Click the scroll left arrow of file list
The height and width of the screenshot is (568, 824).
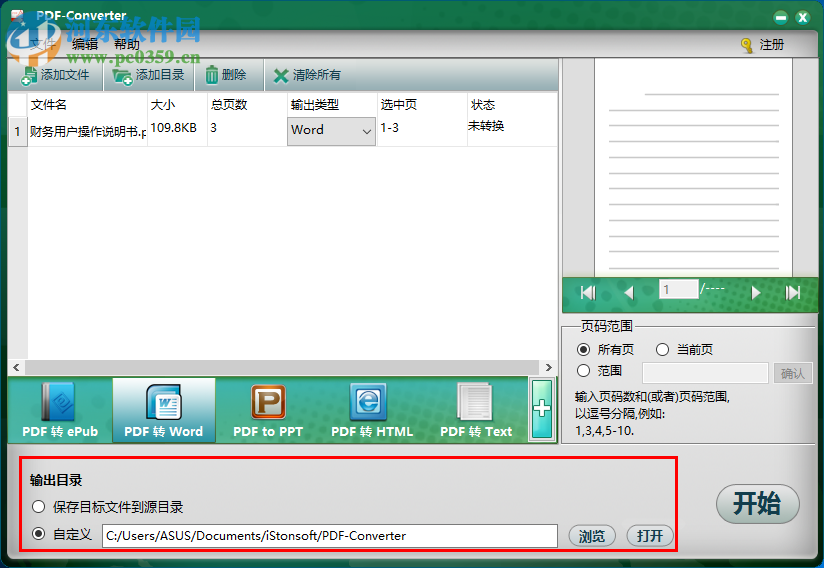coord(16,367)
